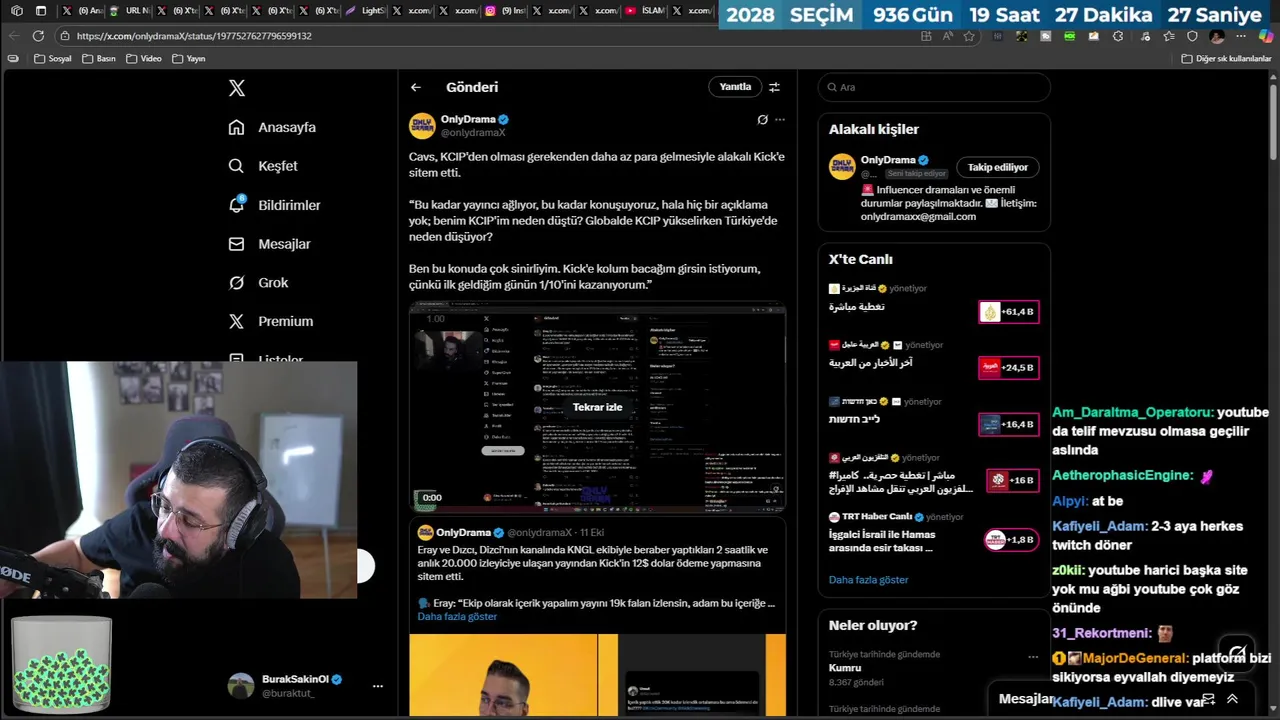Screen dimensions: 1280x720
Task: Open the browser extensions puzzle icon
Action: (1118, 36)
